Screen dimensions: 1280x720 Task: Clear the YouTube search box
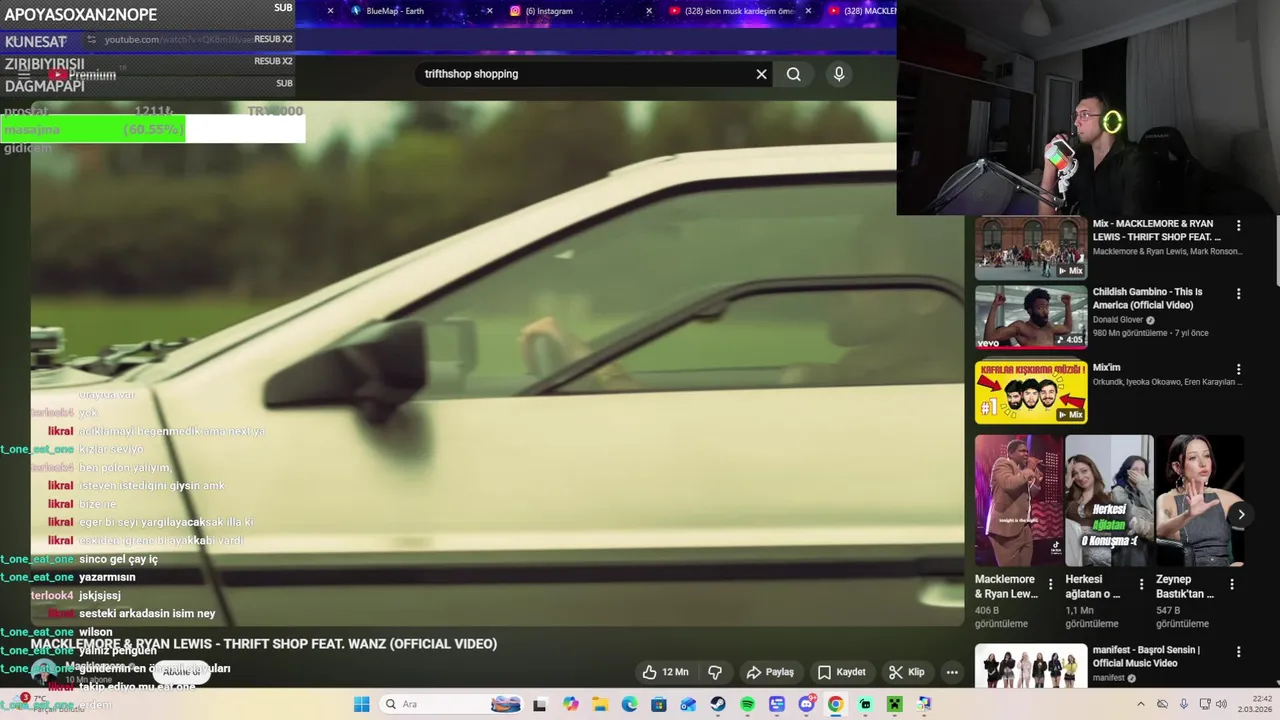coord(761,74)
